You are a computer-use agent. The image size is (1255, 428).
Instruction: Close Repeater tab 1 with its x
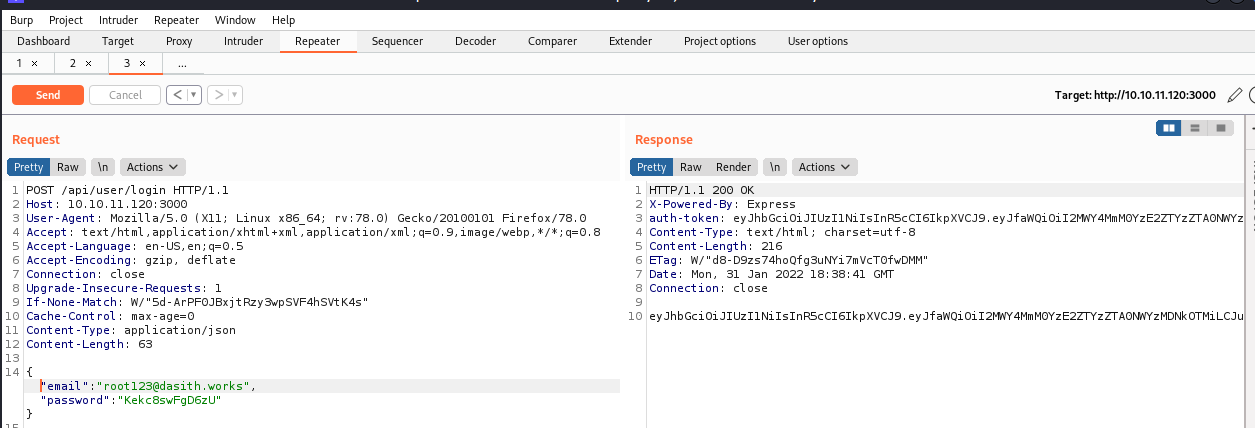(34, 63)
